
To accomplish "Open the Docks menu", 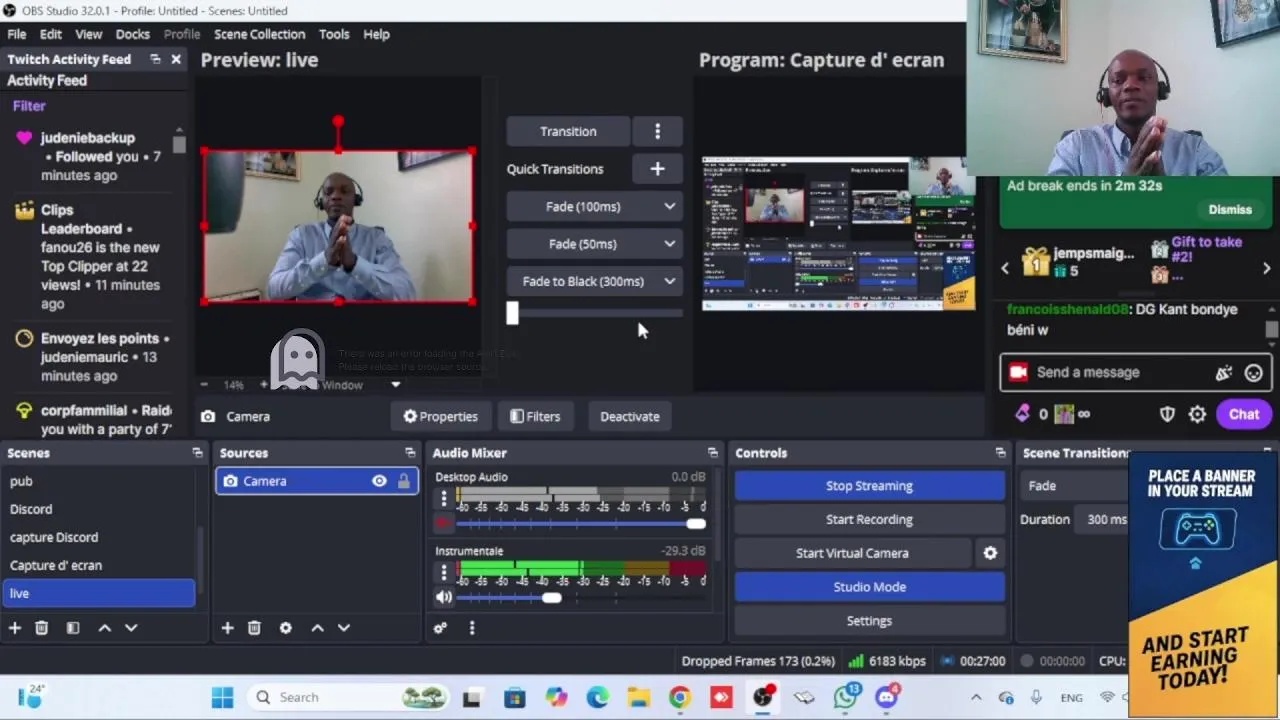I will click(132, 34).
